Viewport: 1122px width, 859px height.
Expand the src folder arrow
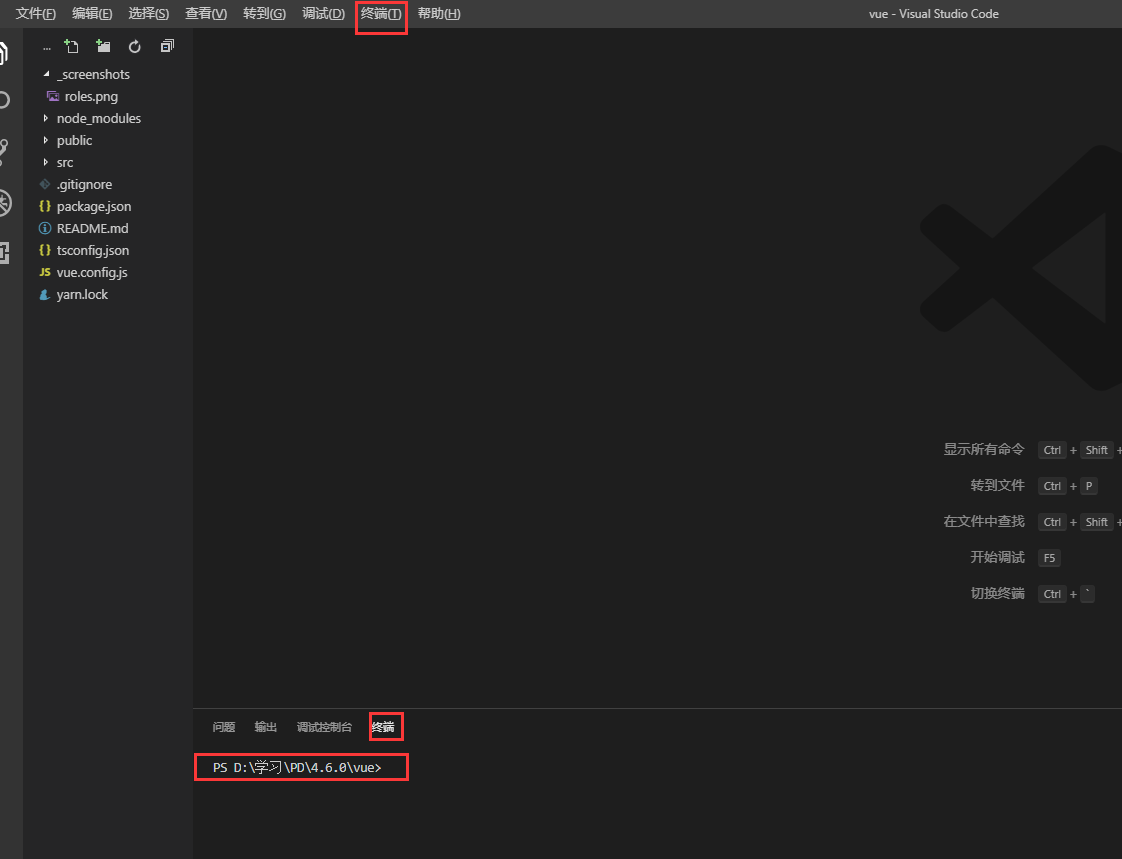(x=46, y=162)
